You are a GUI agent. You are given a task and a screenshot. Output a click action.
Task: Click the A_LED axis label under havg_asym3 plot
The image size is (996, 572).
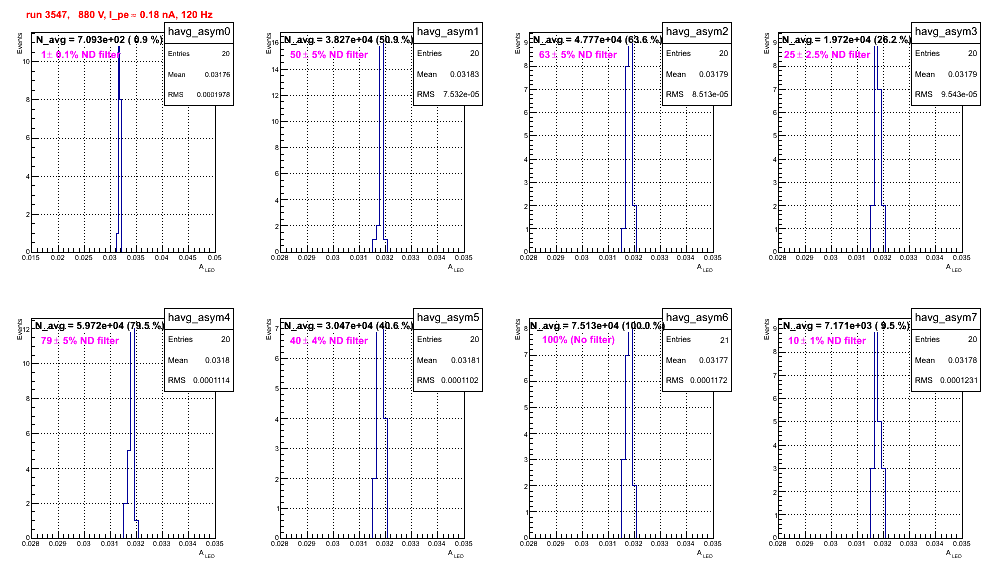tap(954, 268)
